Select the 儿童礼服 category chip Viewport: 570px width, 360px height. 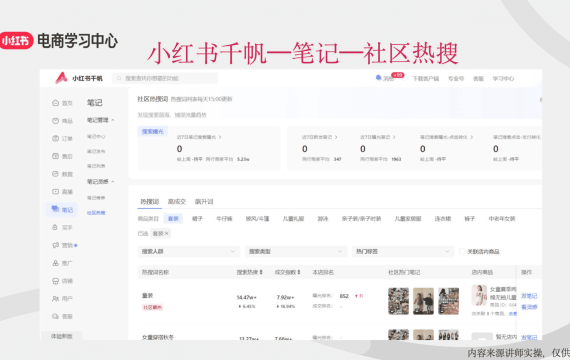pyautogui.click(x=293, y=219)
